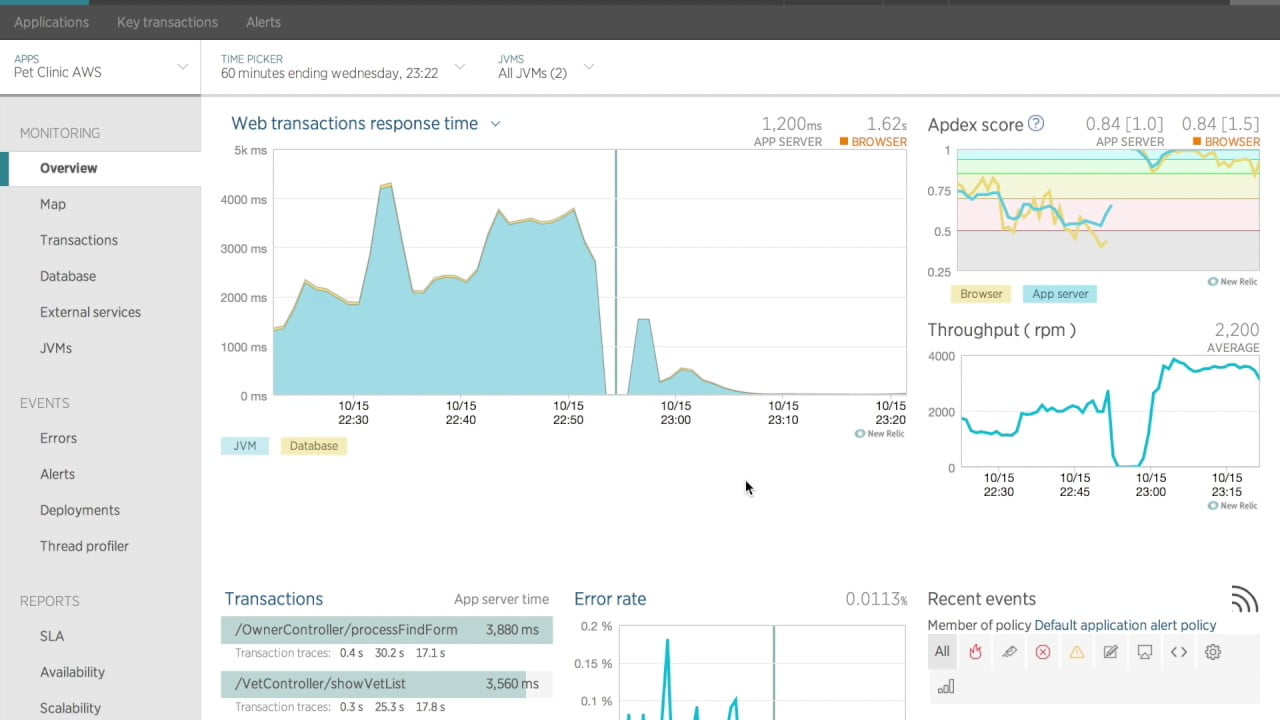
Task: Filter recent events by critical fire icon
Action: (976, 652)
